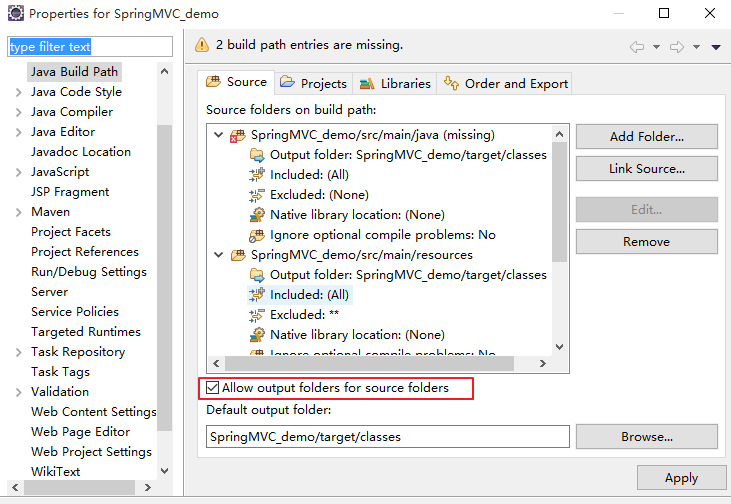Image resolution: width=731 pixels, height=504 pixels.
Task: Open the Order and Export tab
Action: pyautogui.click(x=506, y=84)
